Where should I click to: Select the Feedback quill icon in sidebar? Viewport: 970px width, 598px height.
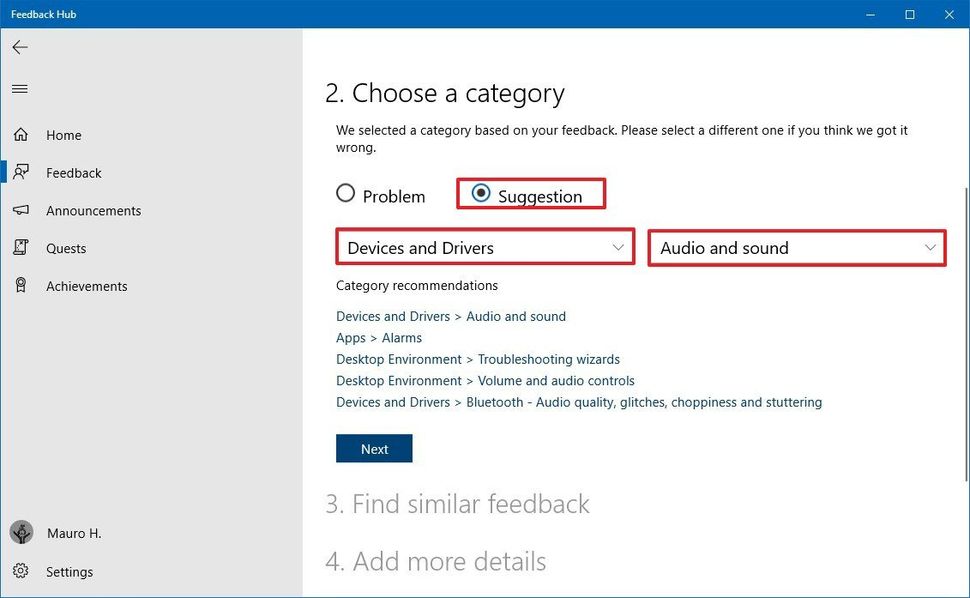[21, 171]
